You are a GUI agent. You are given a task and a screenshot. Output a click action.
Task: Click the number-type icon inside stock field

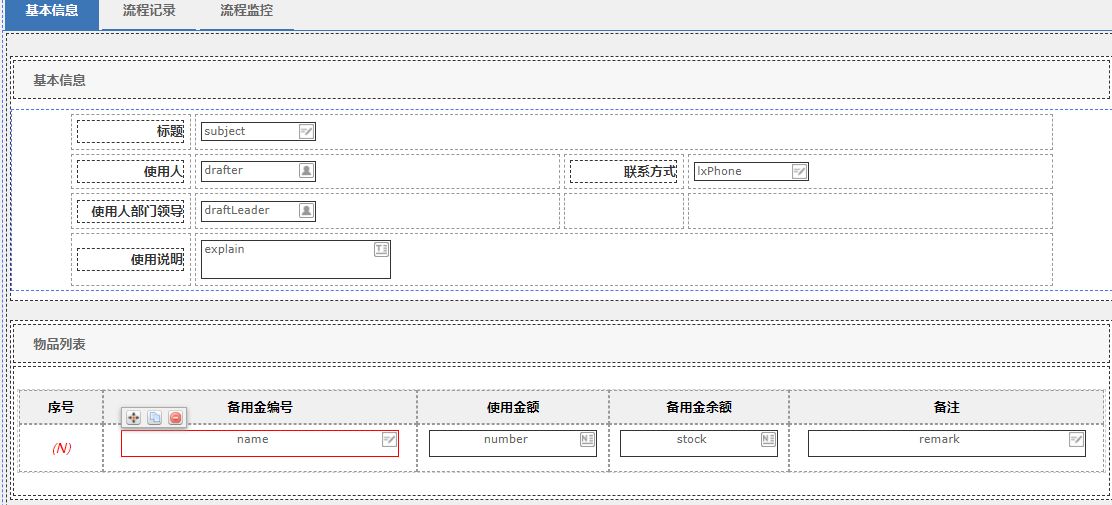[768, 440]
